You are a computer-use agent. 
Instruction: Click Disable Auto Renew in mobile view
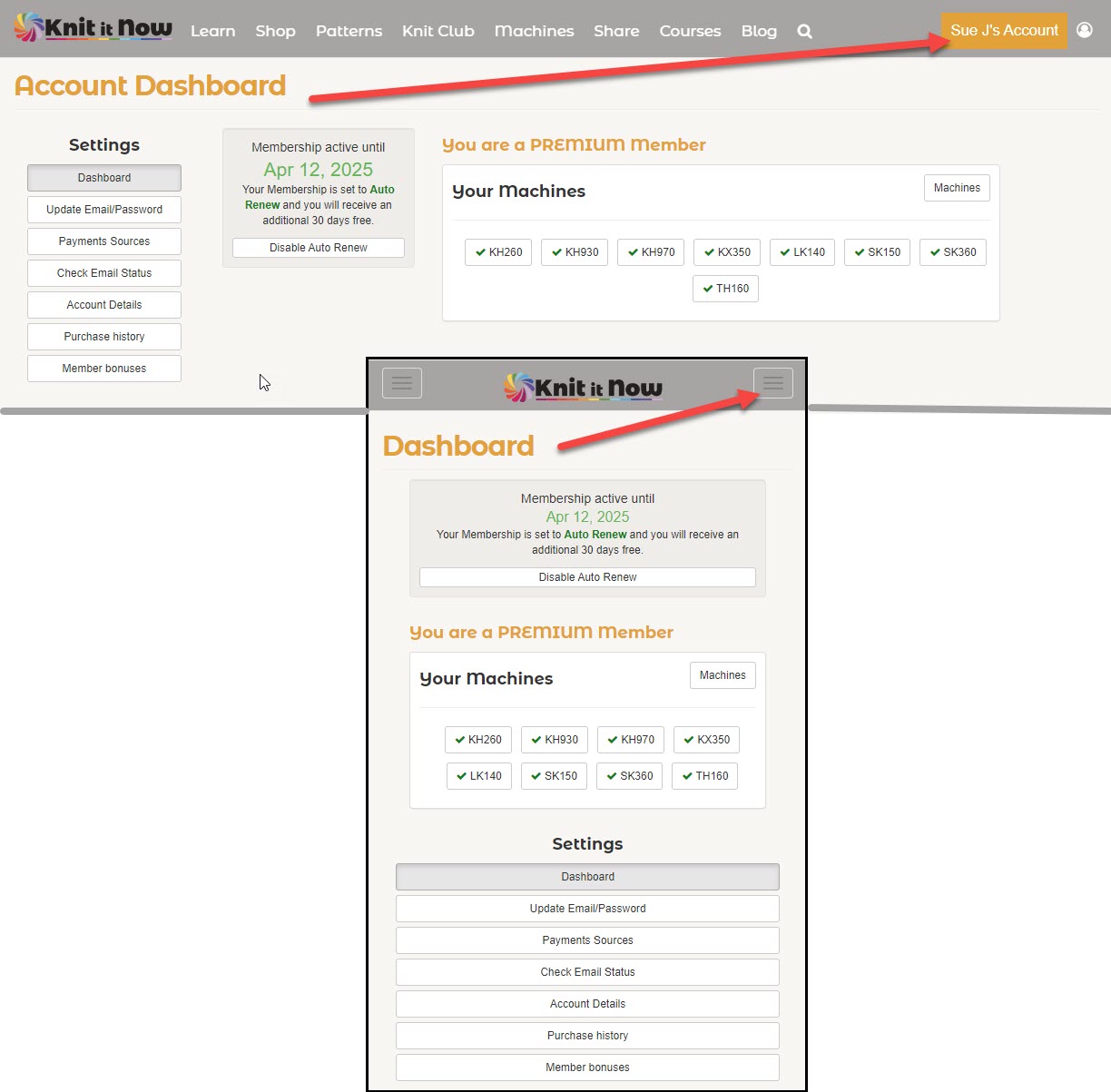click(587, 577)
